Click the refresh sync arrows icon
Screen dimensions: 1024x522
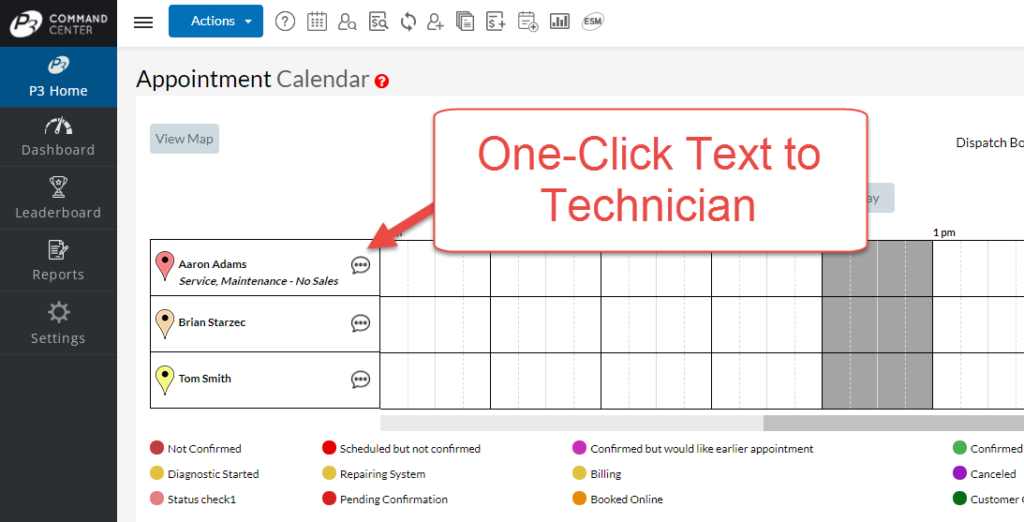(408, 22)
